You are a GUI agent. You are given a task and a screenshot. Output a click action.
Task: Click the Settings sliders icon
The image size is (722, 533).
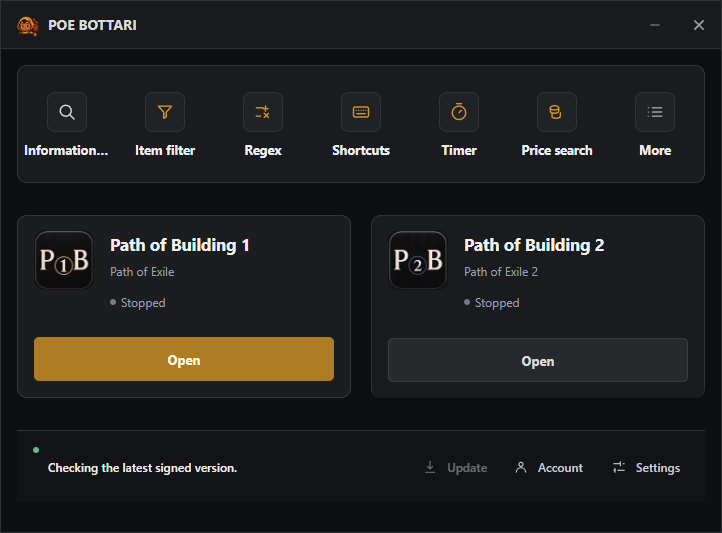tap(619, 467)
